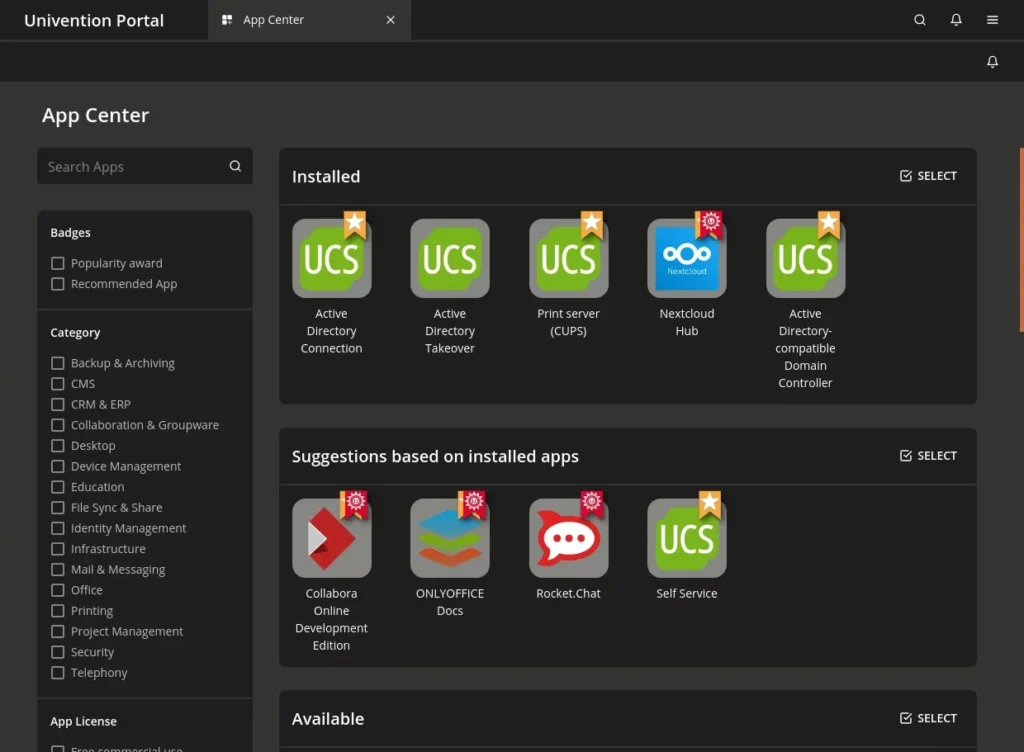Screen dimensions: 1024x752
Task: Check the Free commercial use license filter
Action: [57, 748]
